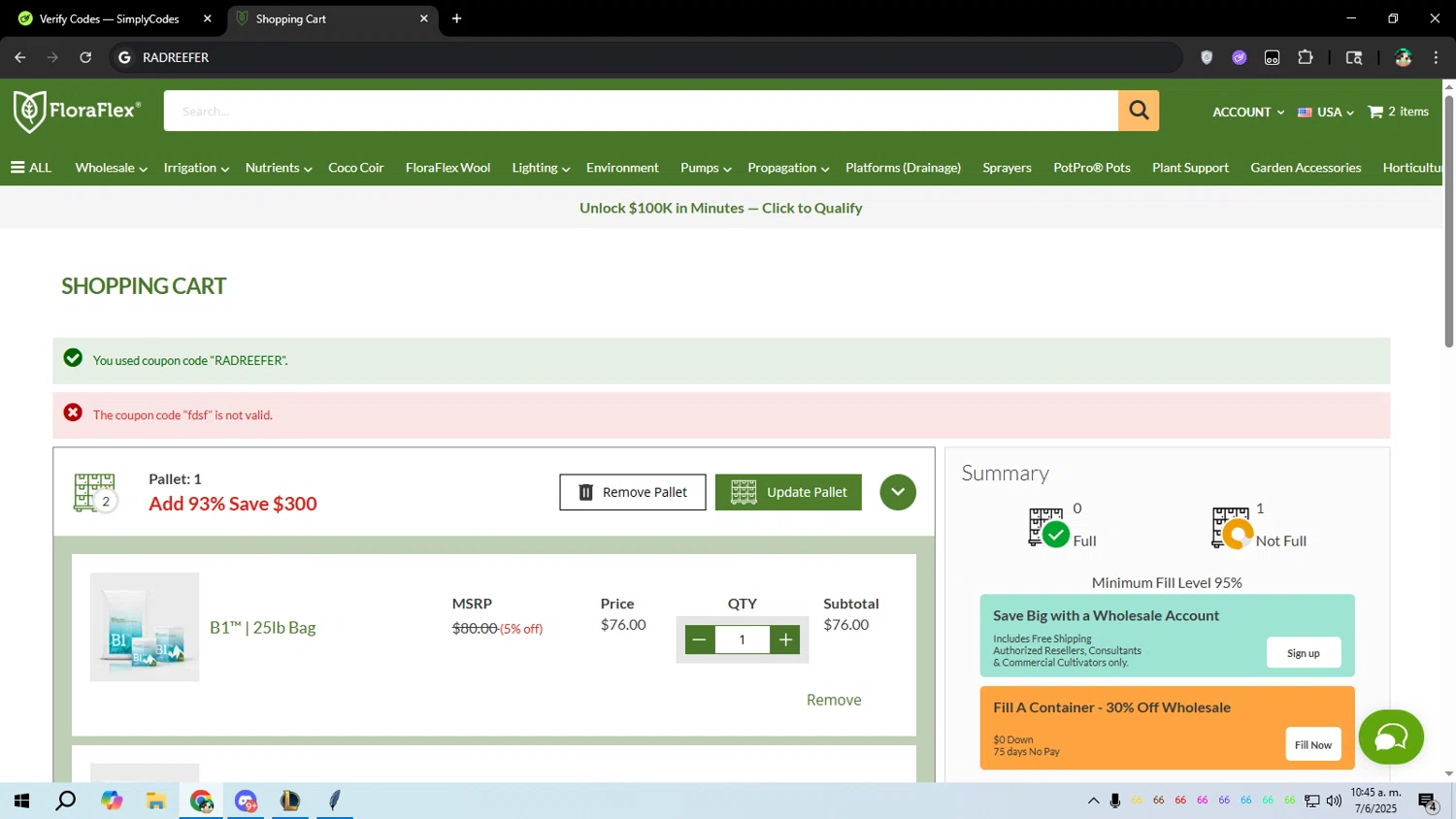Click the B1 quantity input box

point(743,639)
